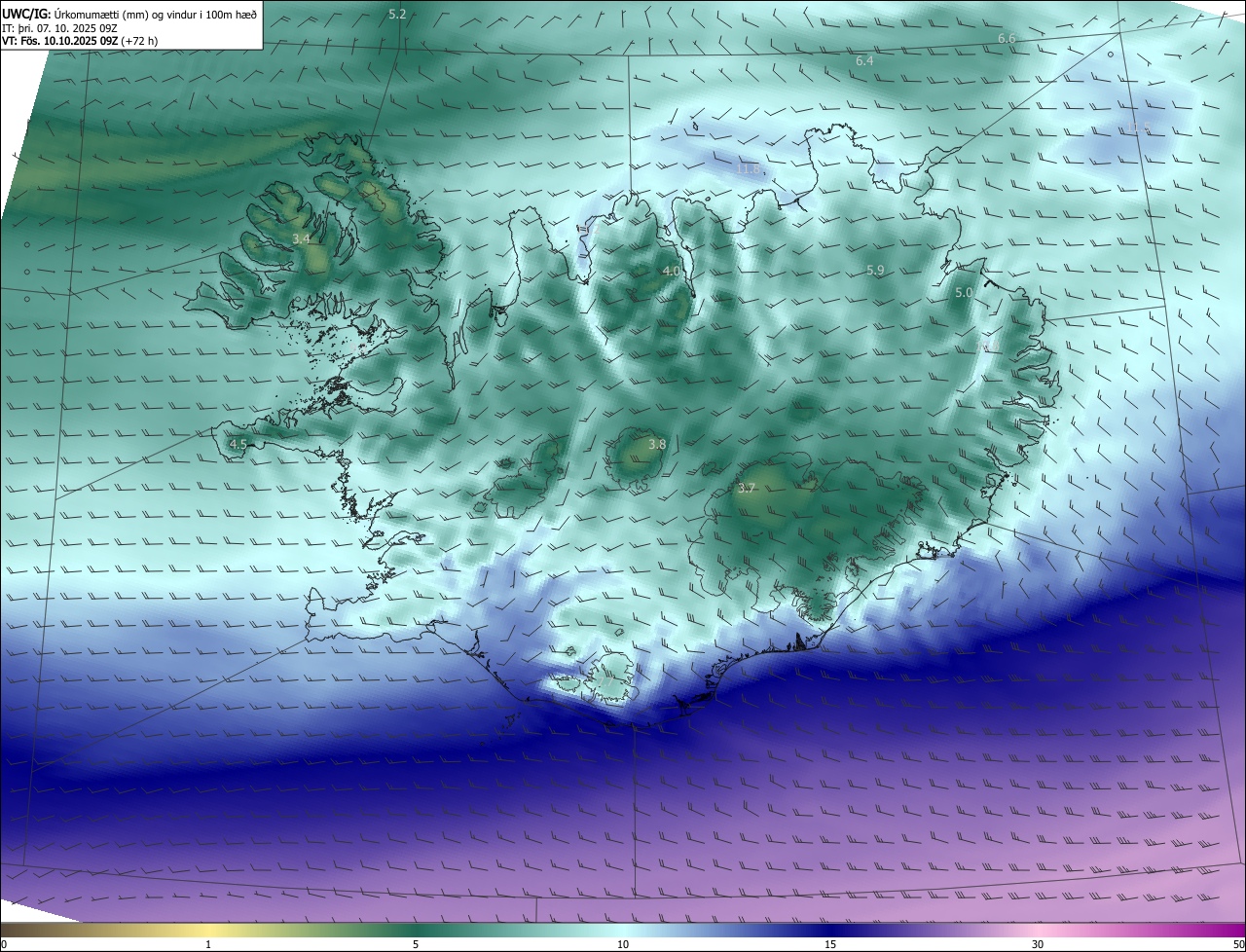1246x952 pixels.
Task: Click the 4.0 precipitable water label
Action: 672,272
